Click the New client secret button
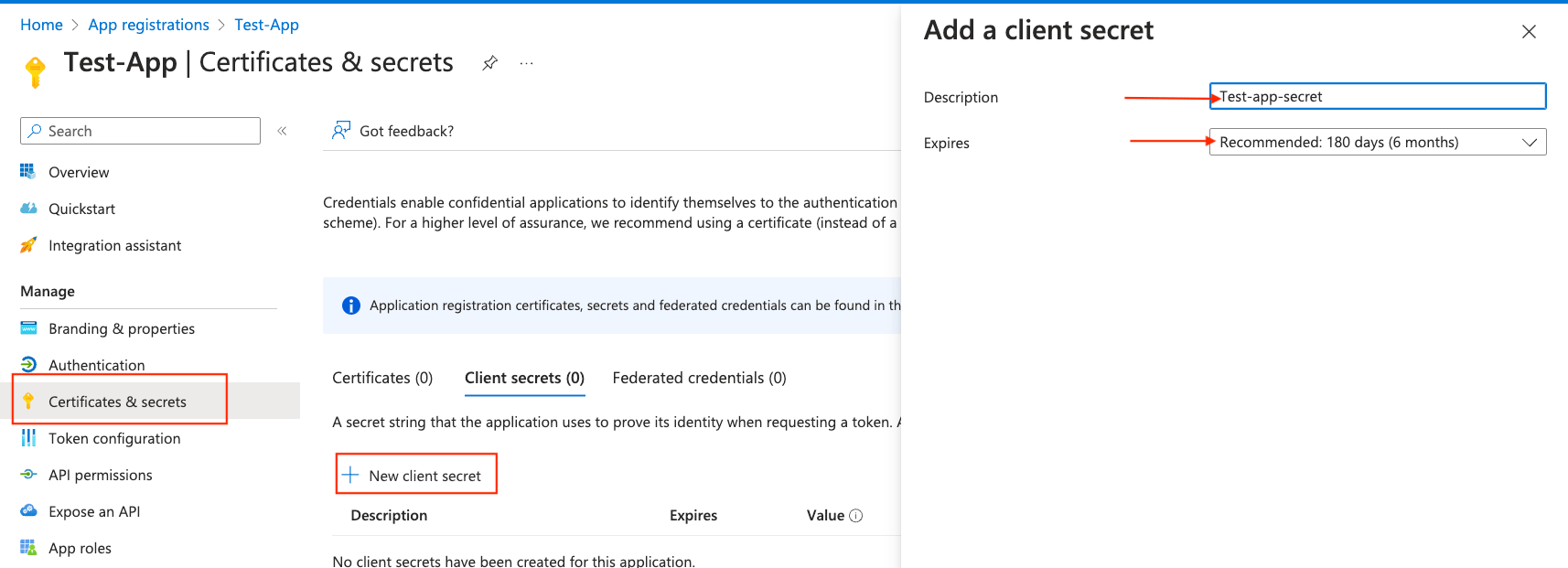1568x568 pixels. pos(416,474)
